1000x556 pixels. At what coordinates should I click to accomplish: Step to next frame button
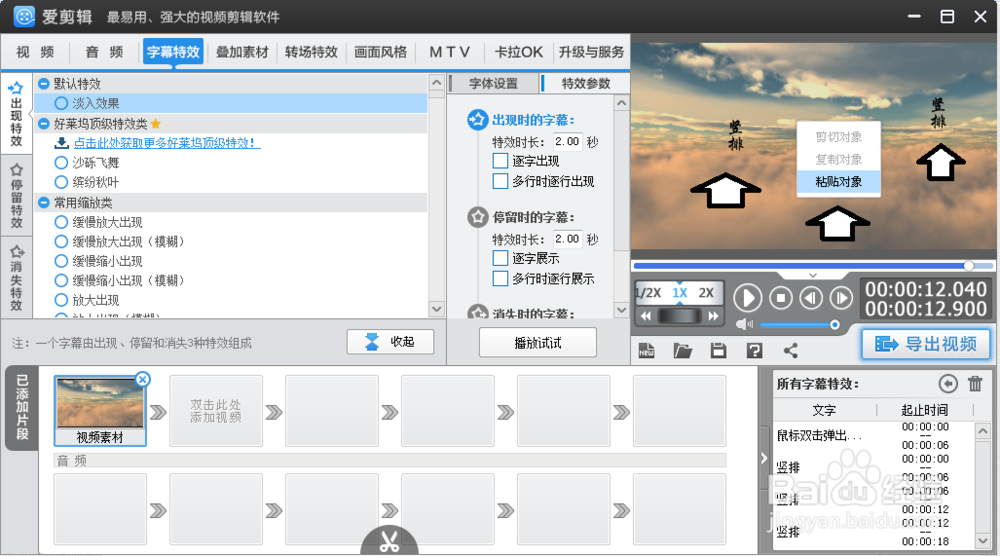point(841,298)
